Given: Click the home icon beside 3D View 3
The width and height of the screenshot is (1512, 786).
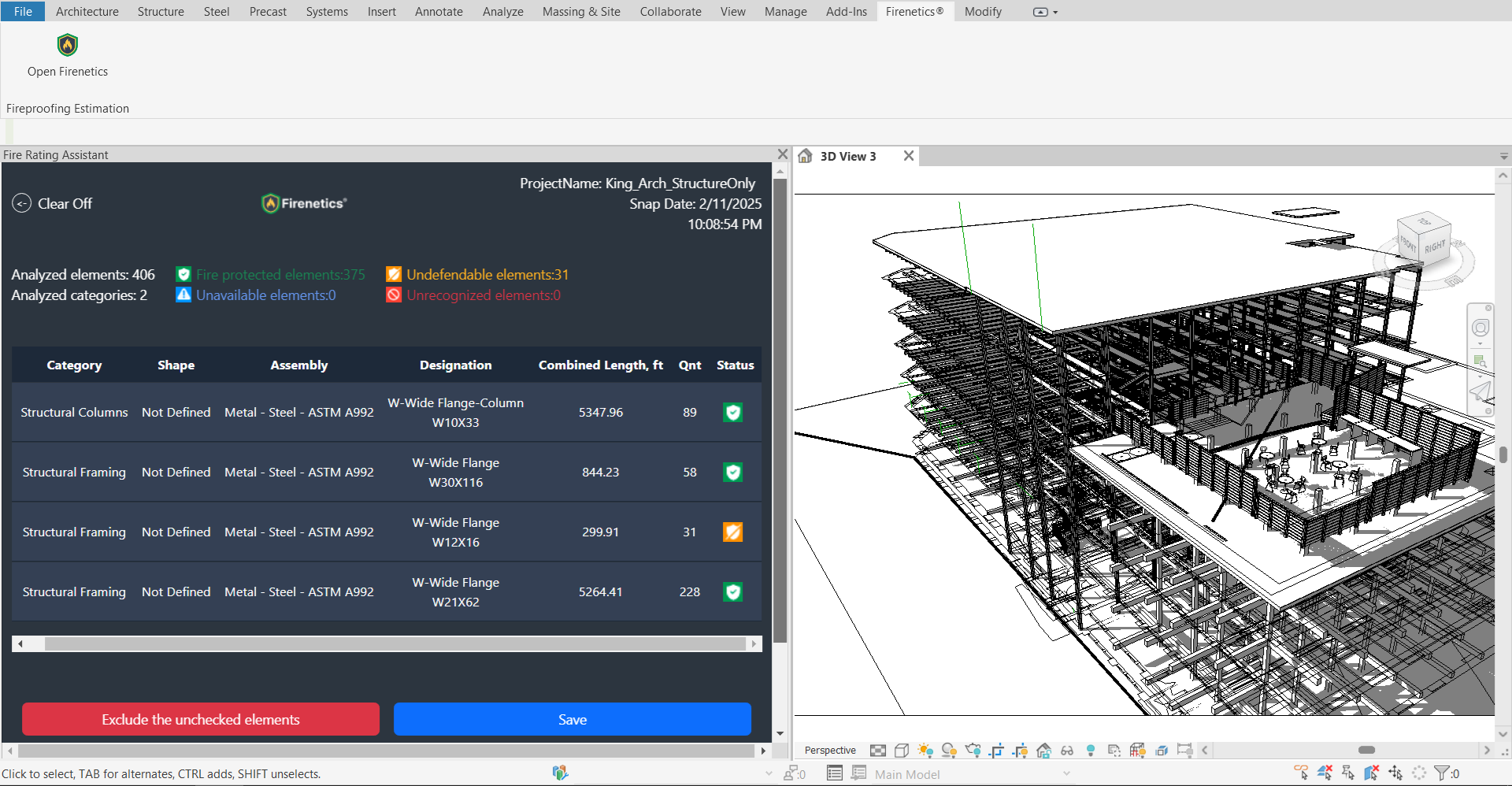Looking at the screenshot, I should point(805,156).
